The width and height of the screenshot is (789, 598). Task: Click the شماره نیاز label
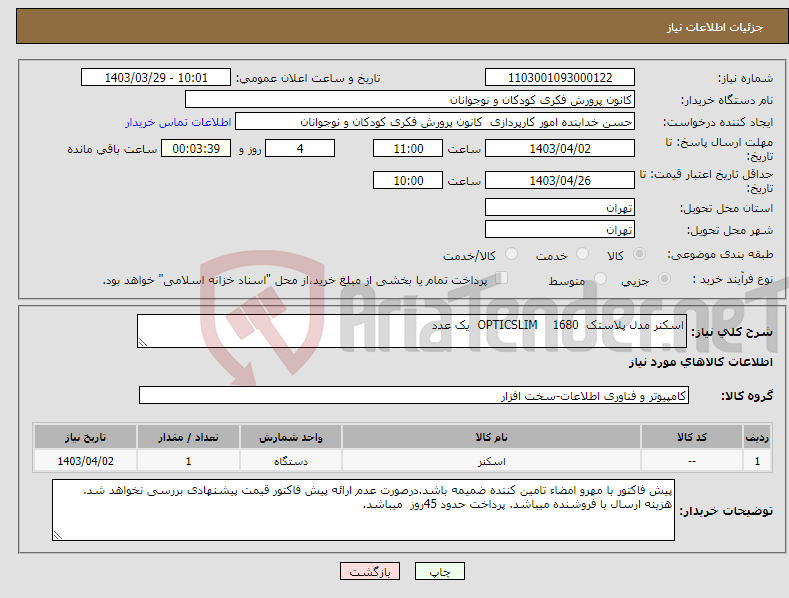pos(745,79)
